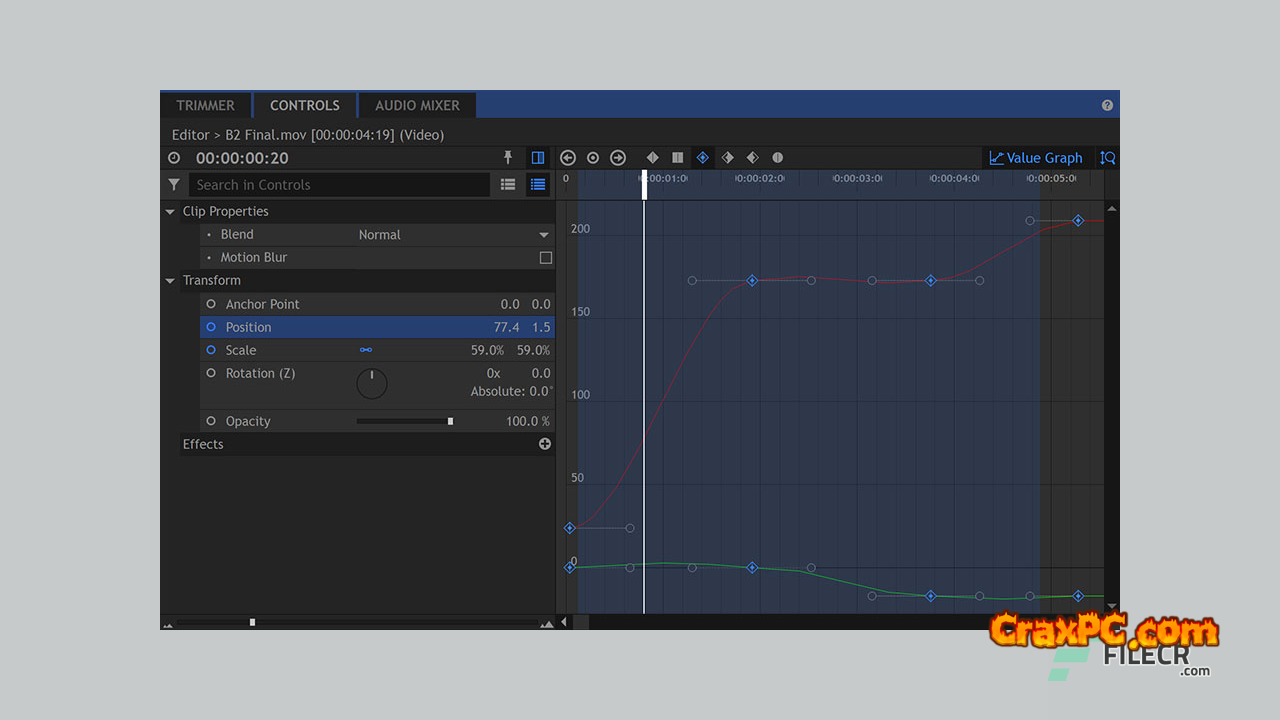The width and height of the screenshot is (1280, 720).
Task: Toggle keyframing for Opacity
Action: click(211, 421)
